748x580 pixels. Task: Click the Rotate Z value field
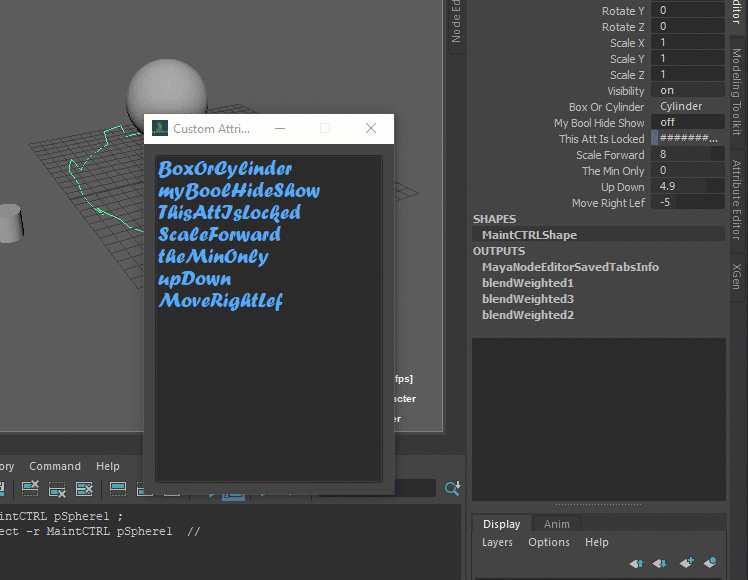click(688, 26)
